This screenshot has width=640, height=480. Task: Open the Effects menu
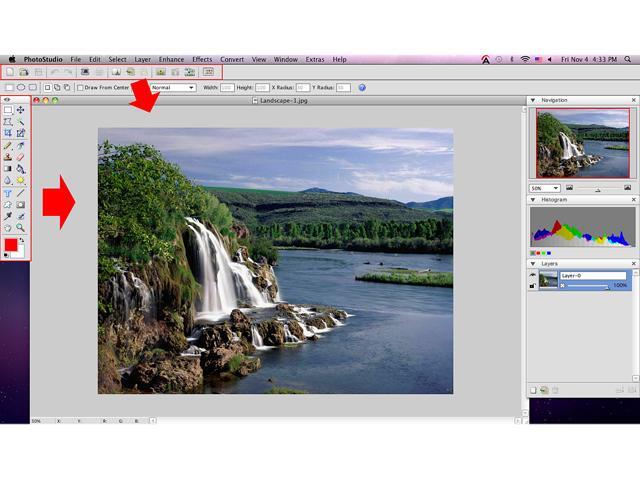202,60
